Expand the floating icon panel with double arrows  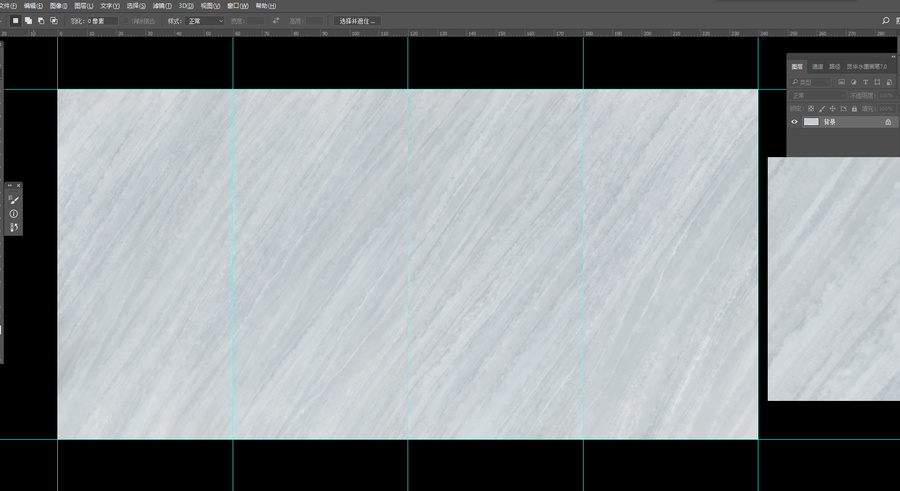click(10, 185)
